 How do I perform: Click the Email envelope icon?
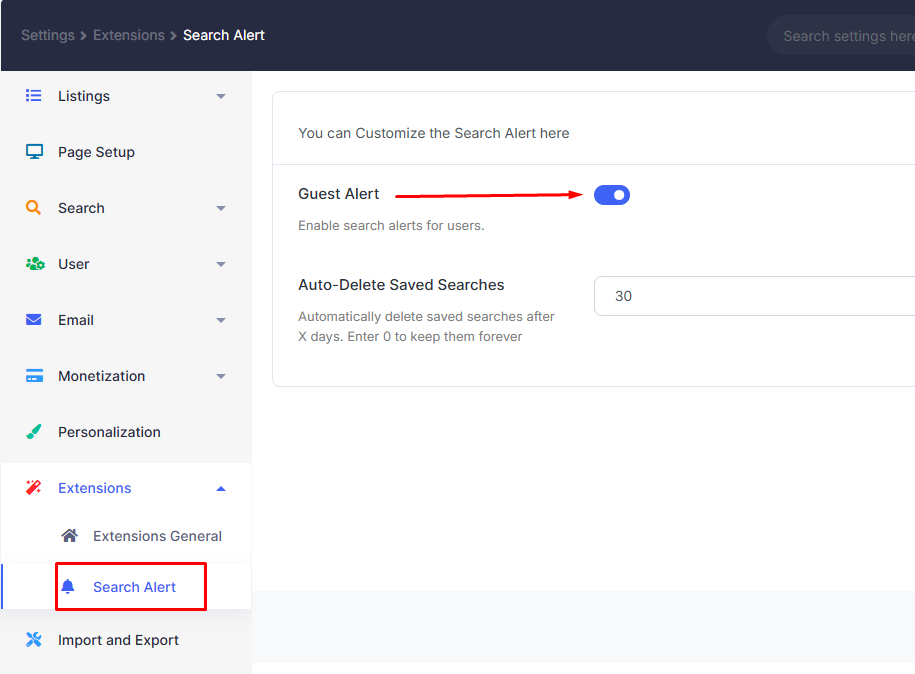tap(34, 320)
